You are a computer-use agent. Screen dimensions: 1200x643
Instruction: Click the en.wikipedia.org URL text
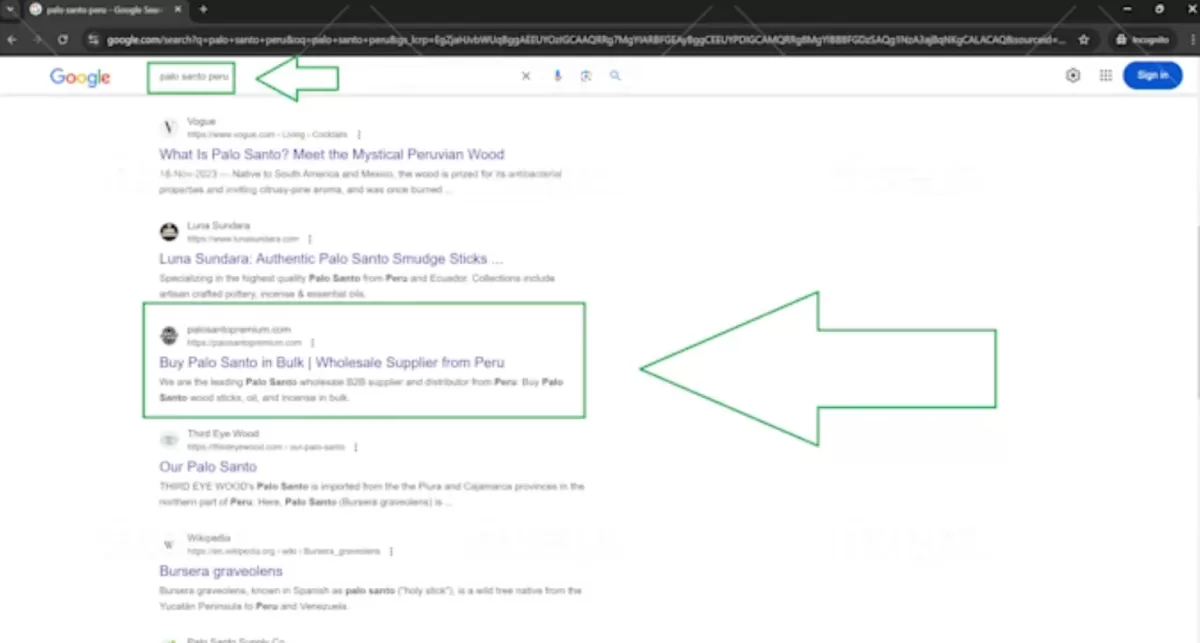click(284, 551)
